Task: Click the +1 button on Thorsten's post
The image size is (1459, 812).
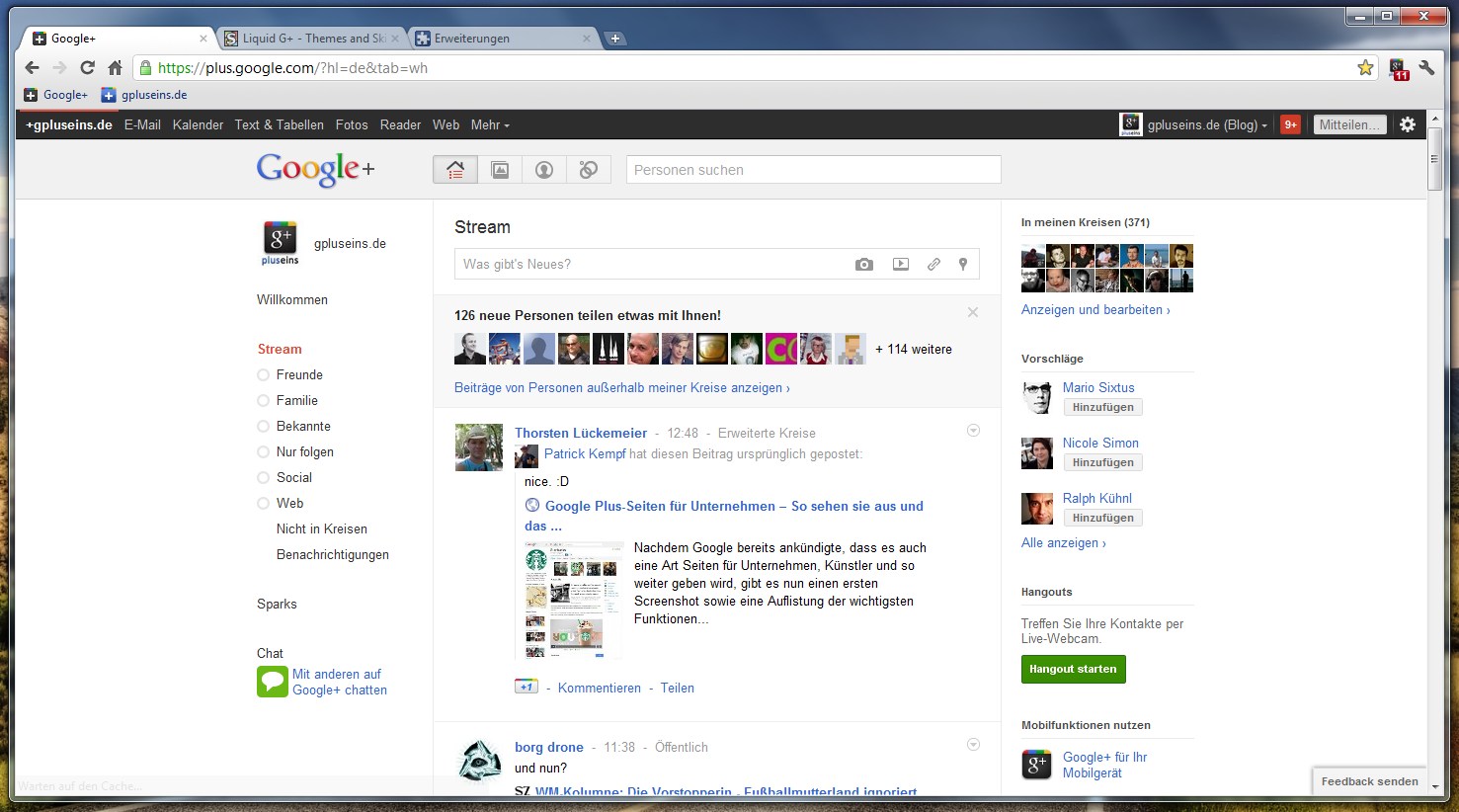Action: (x=527, y=687)
